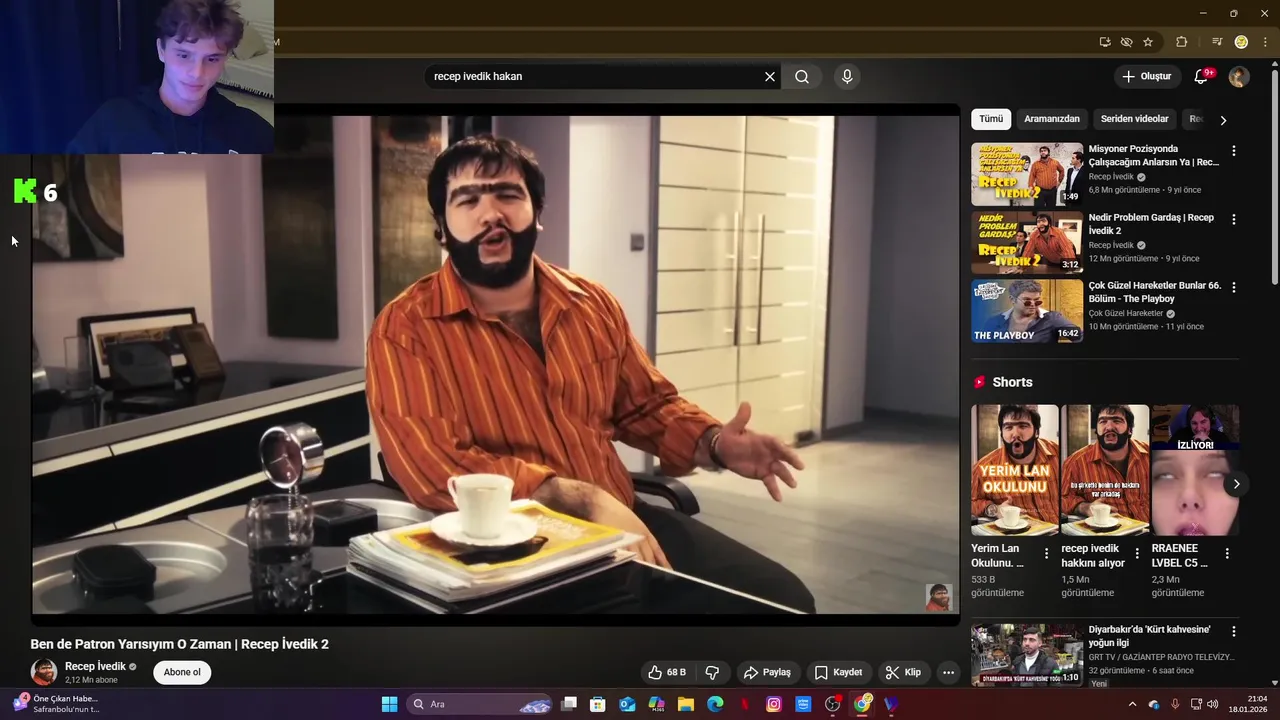Open more actions ellipsis under video

coord(948,672)
